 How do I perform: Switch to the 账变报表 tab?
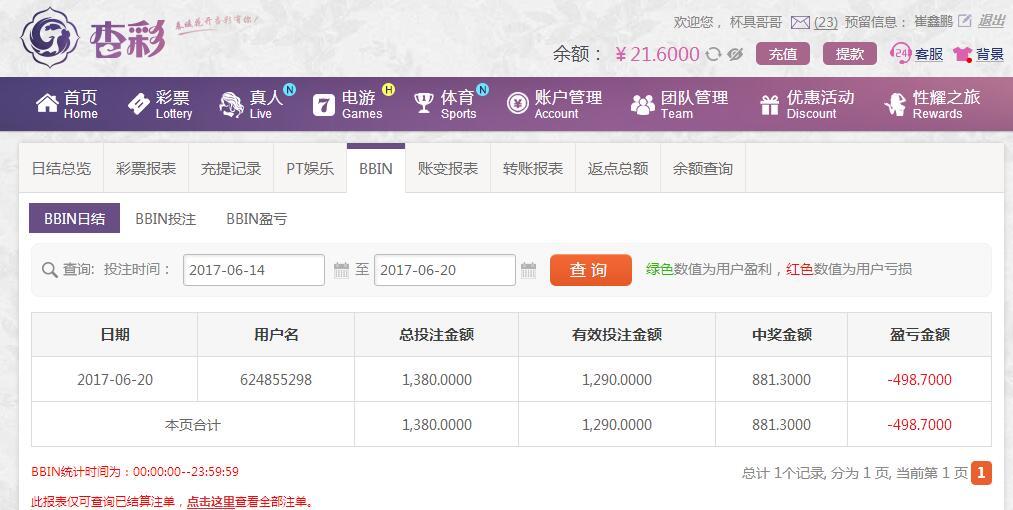coord(448,169)
